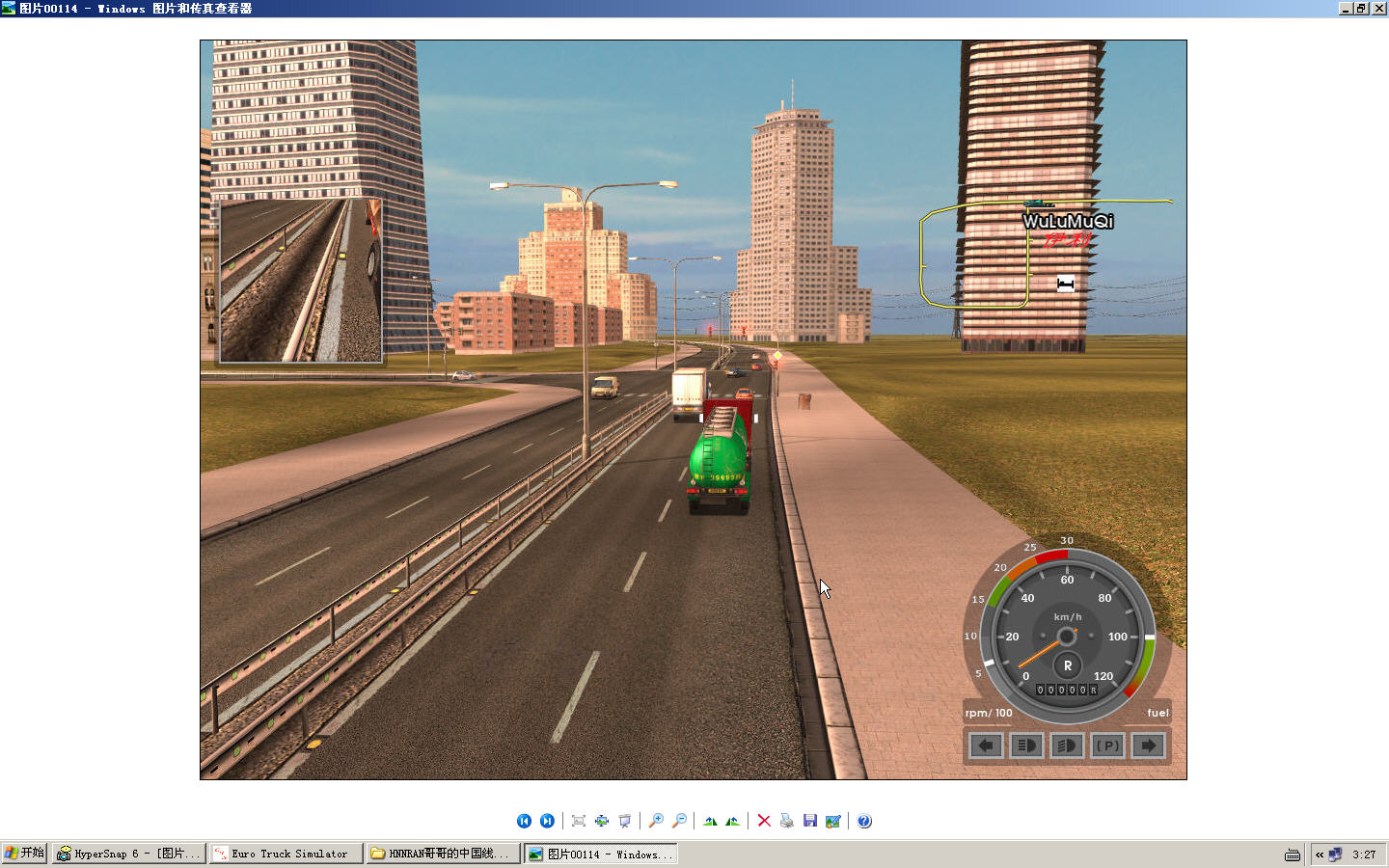Go to the next image
1389x868 pixels.
click(x=547, y=821)
